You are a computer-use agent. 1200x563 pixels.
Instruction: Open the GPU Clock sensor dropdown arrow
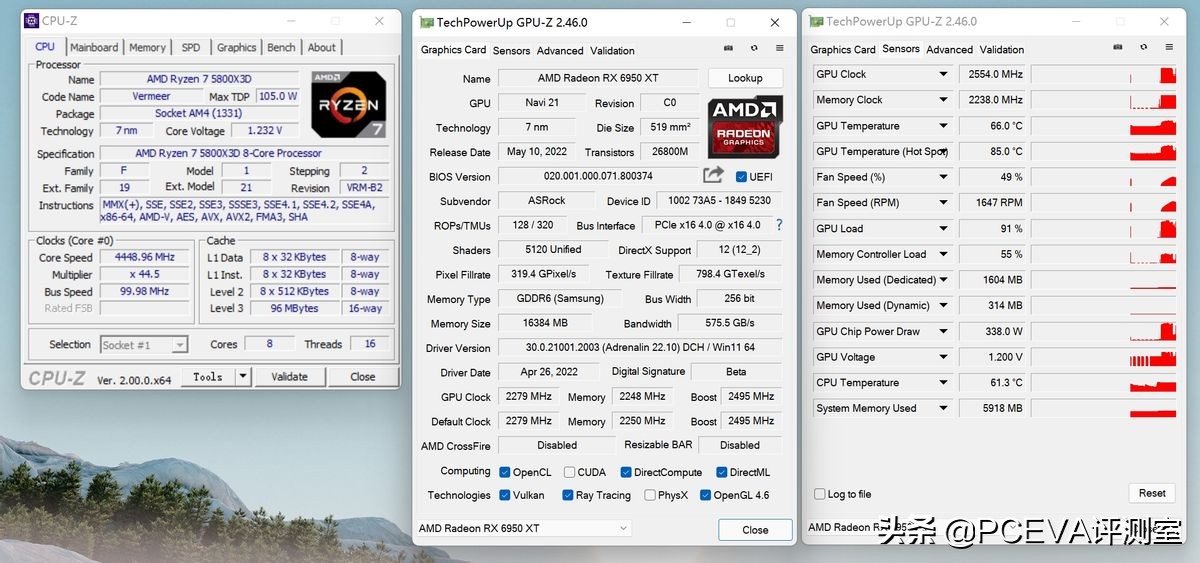942,74
